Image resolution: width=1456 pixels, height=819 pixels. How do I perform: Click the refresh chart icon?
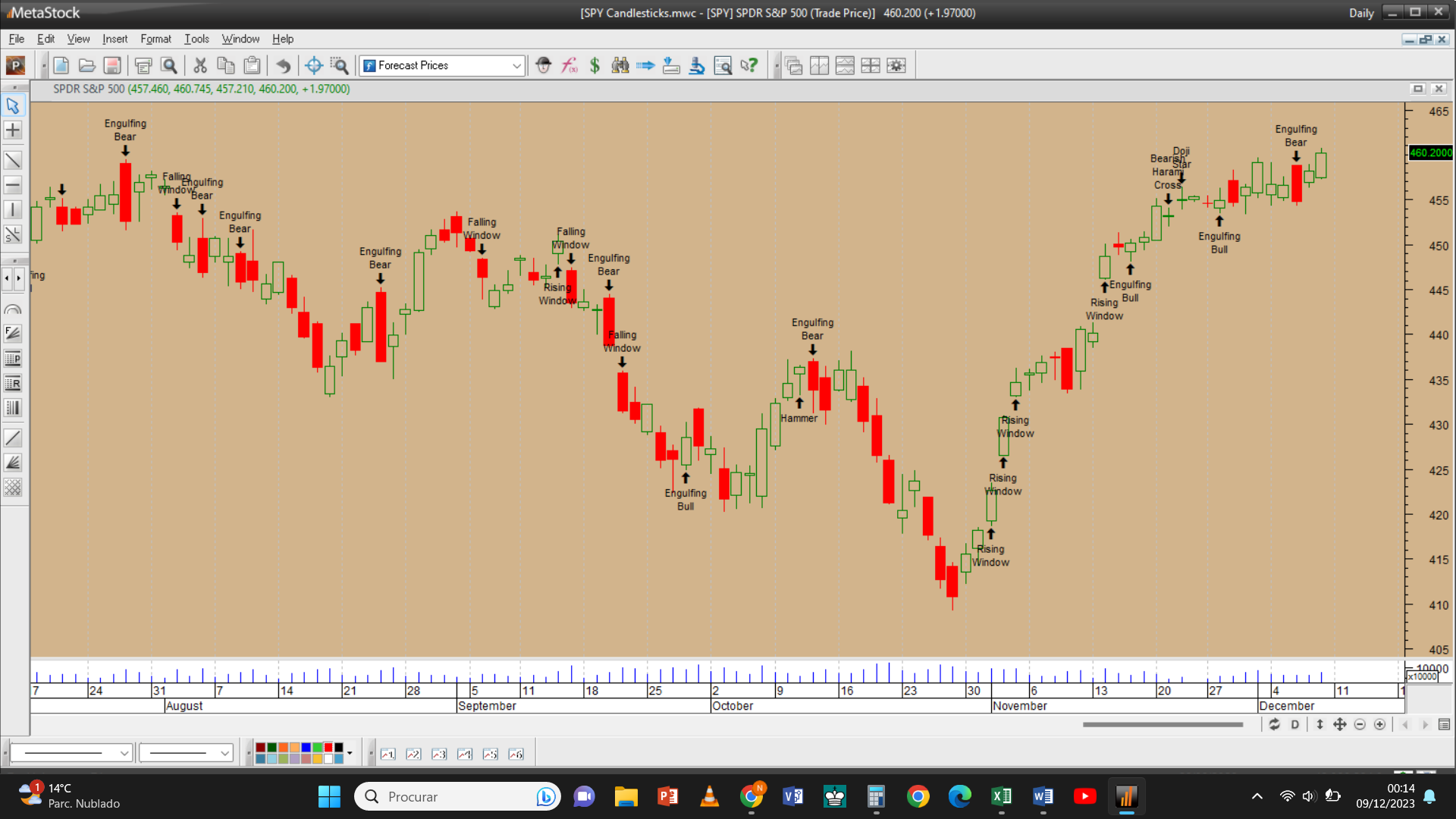click(x=1274, y=725)
